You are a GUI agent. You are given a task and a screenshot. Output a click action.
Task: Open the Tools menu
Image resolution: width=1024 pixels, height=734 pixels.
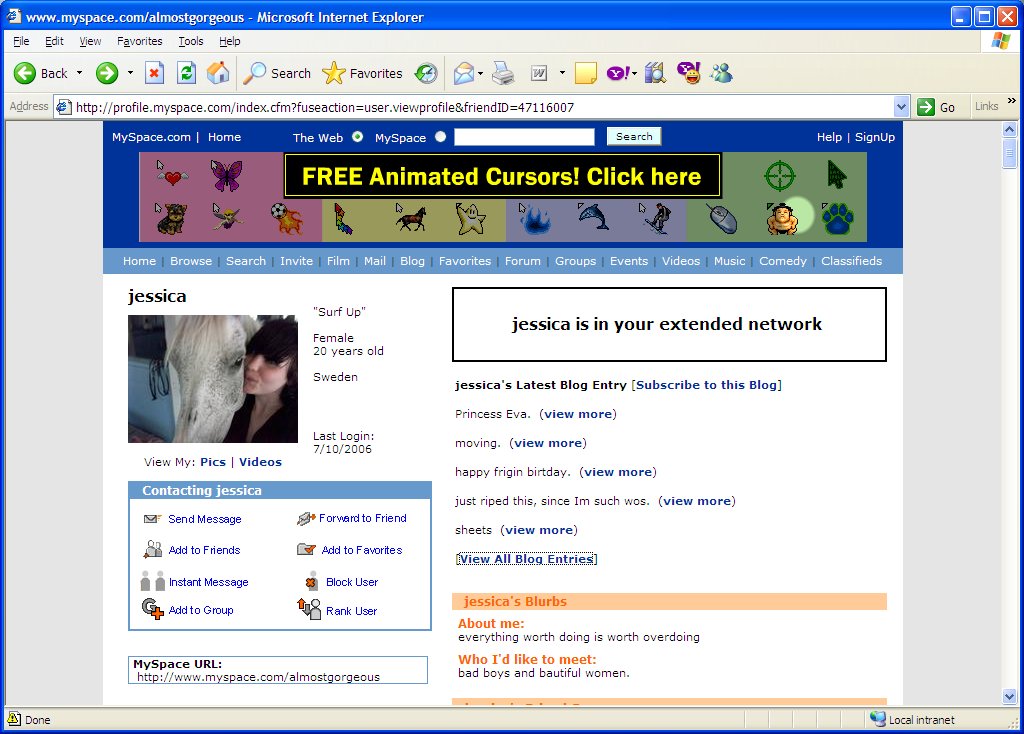tap(191, 41)
